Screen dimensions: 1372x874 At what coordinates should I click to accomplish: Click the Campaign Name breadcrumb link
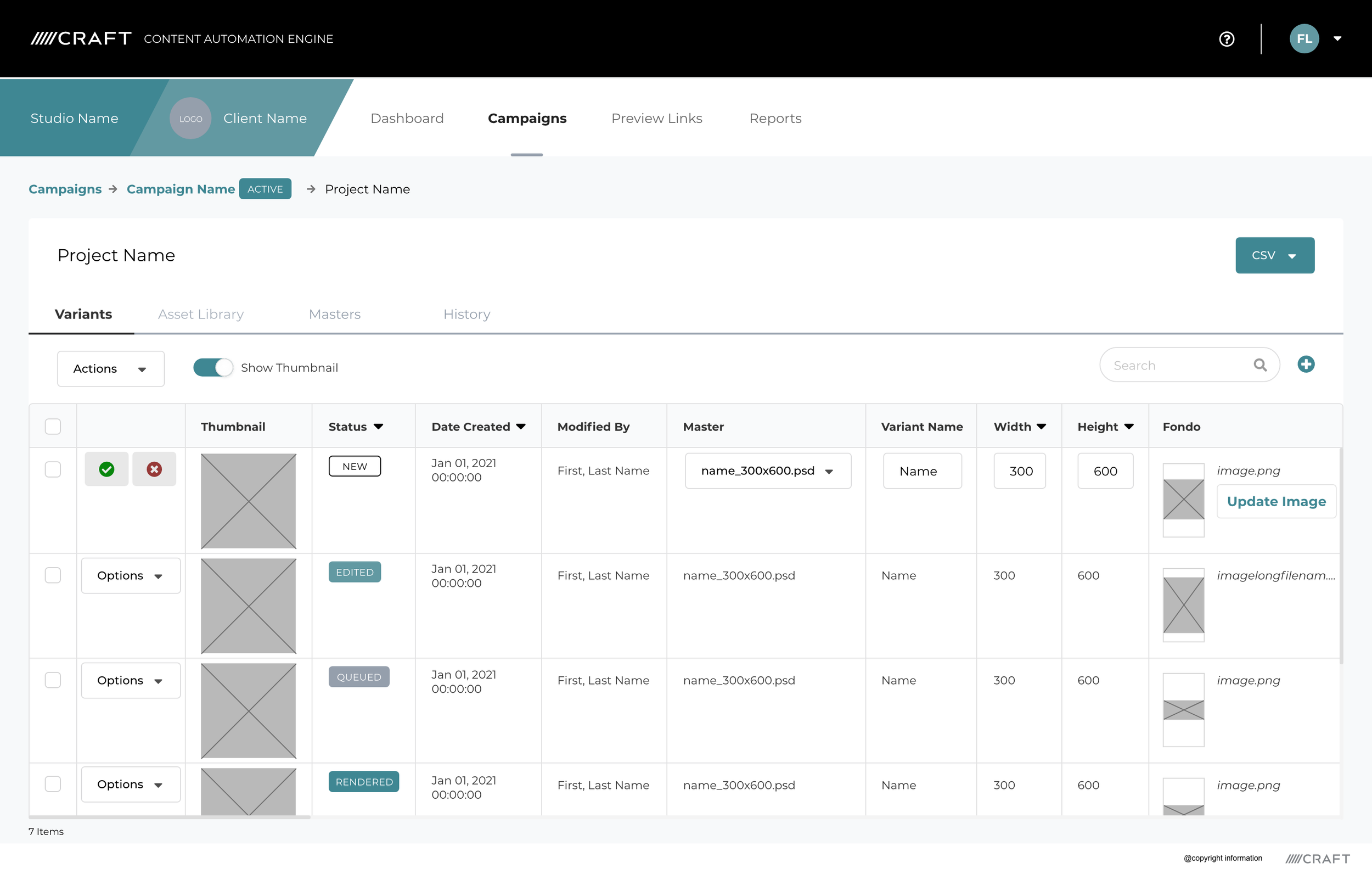pos(181,189)
